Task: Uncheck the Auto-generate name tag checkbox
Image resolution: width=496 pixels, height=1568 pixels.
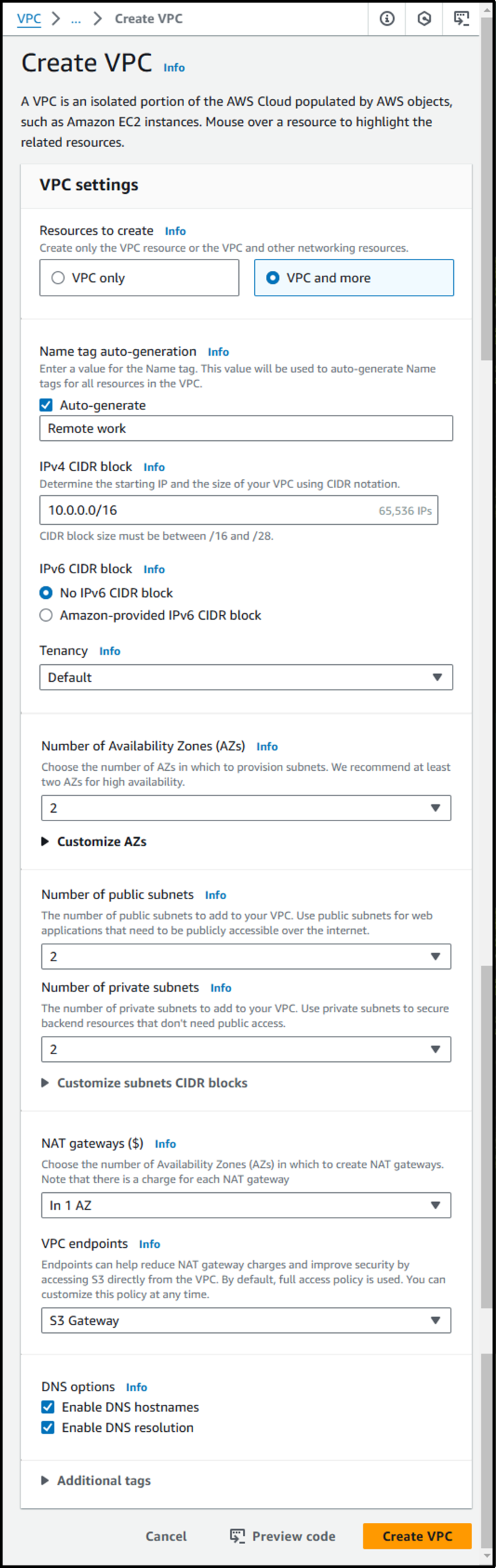Action: [46, 405]
